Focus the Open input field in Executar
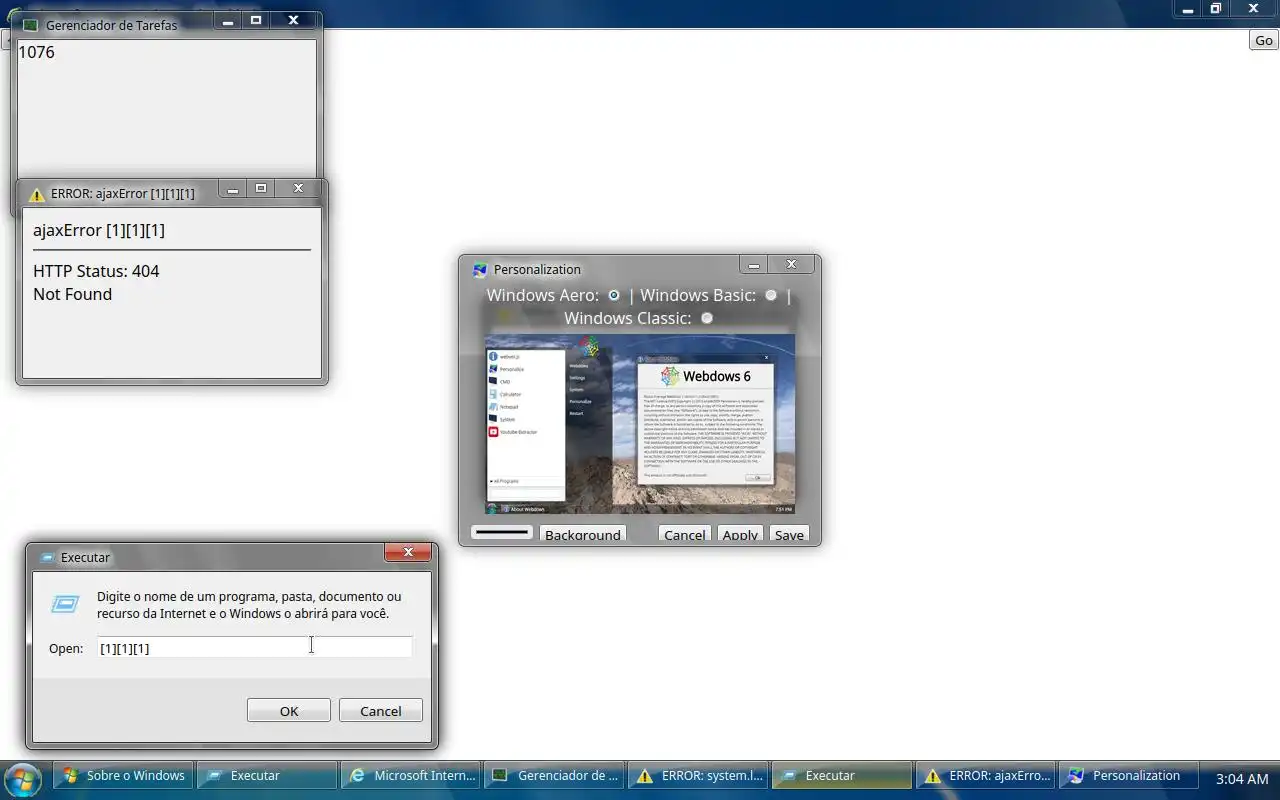 pyautogui.click(x=255, y=648)
